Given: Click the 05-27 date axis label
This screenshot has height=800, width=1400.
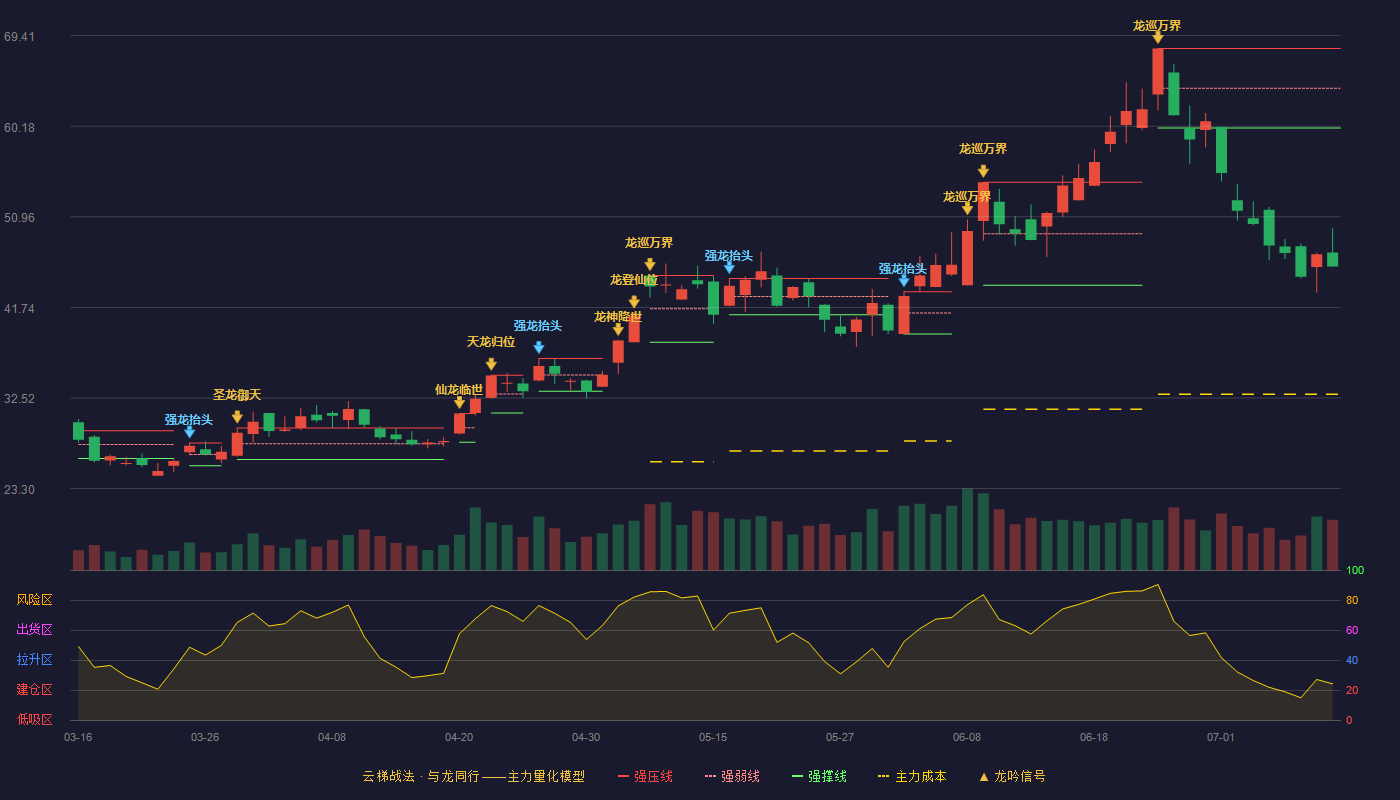Looking at the screenshot, I should click(840, 737).
